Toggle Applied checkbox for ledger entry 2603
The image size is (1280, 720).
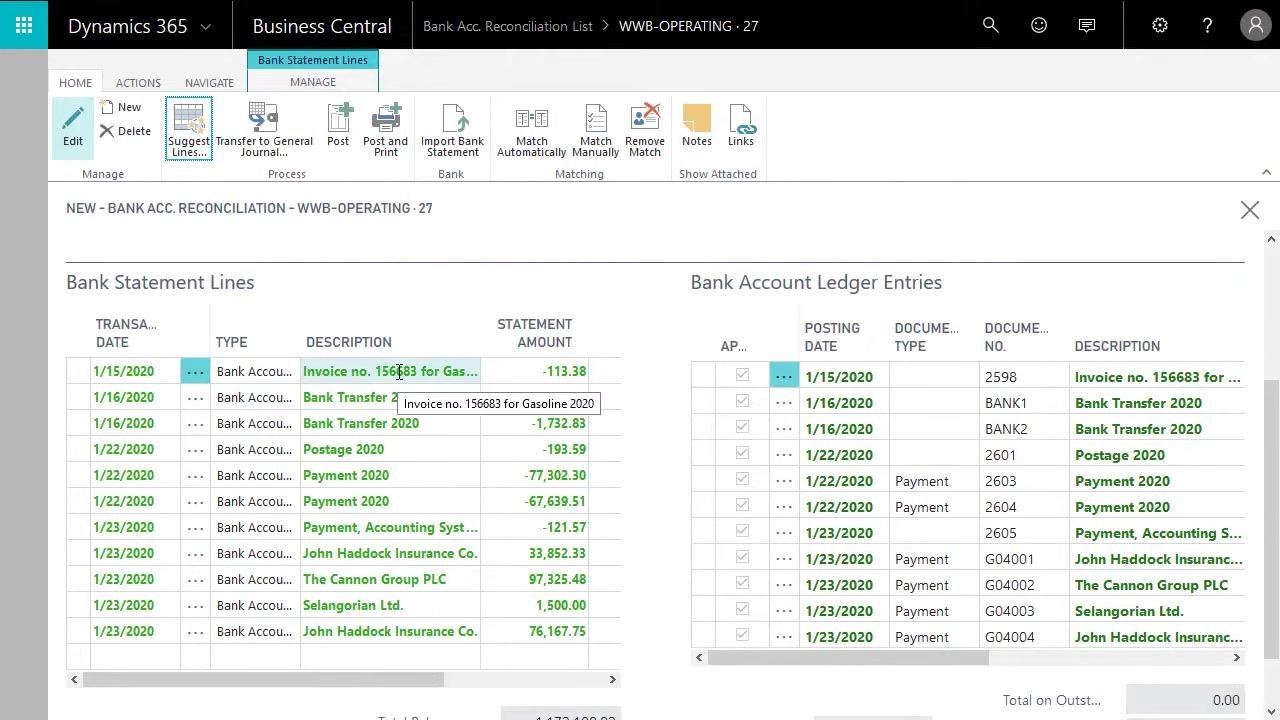tap(742, 479)
